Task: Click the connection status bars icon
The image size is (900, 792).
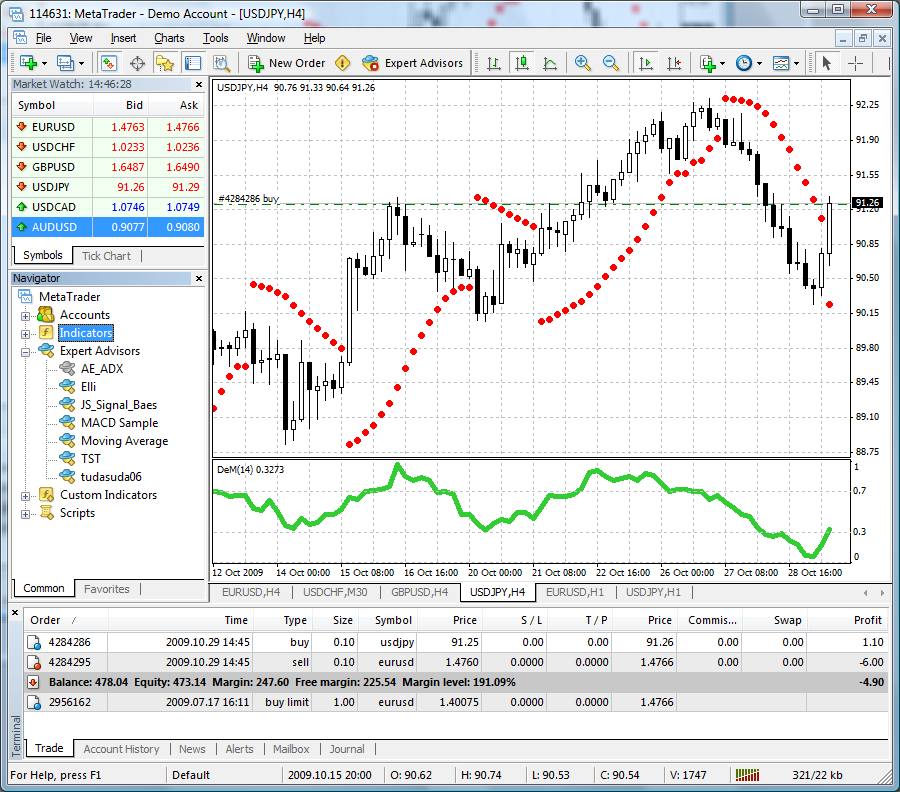Action: [x=747, y=775]
